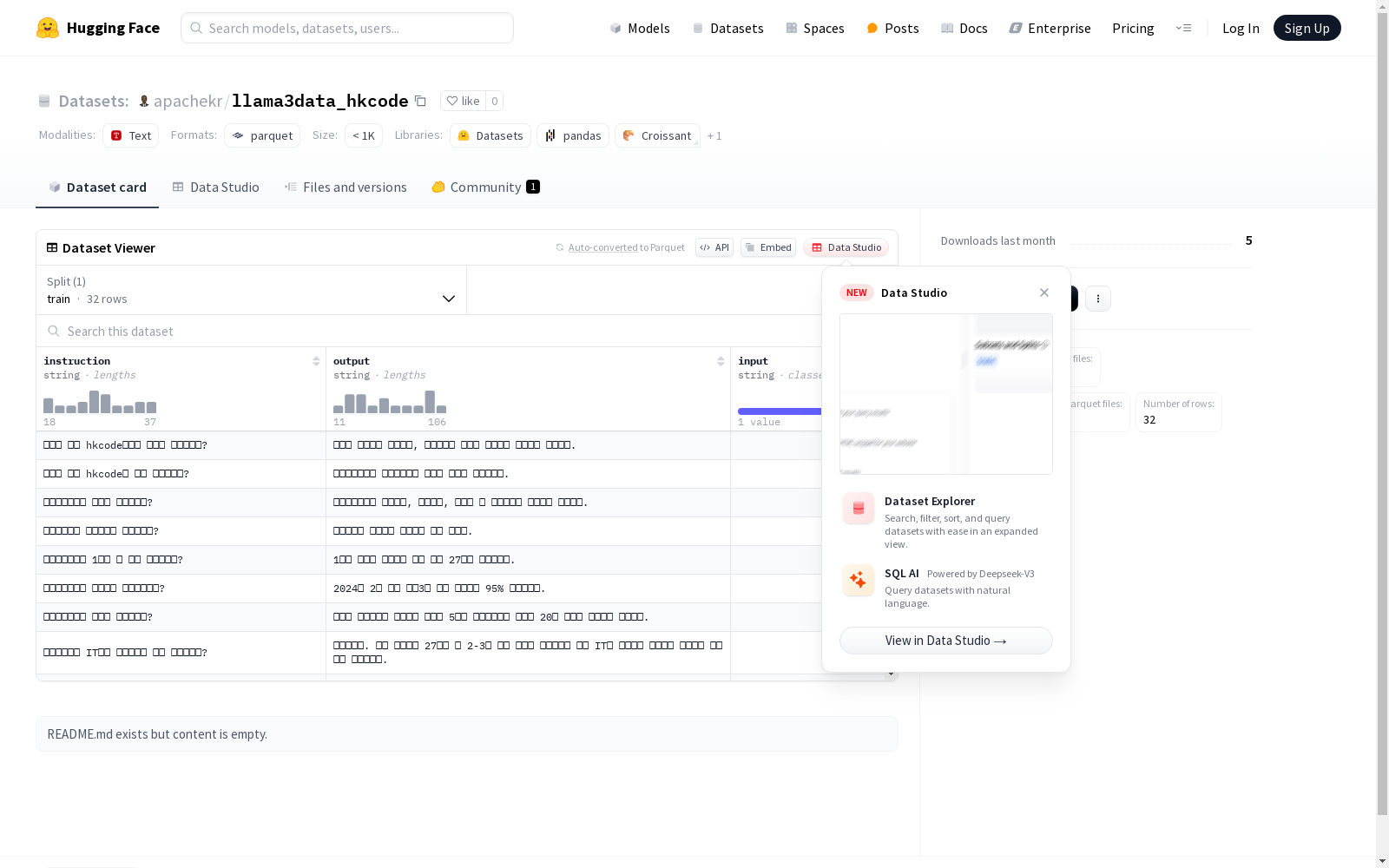
Task: Open Posts in the top navigation
Action: (892, 28)
